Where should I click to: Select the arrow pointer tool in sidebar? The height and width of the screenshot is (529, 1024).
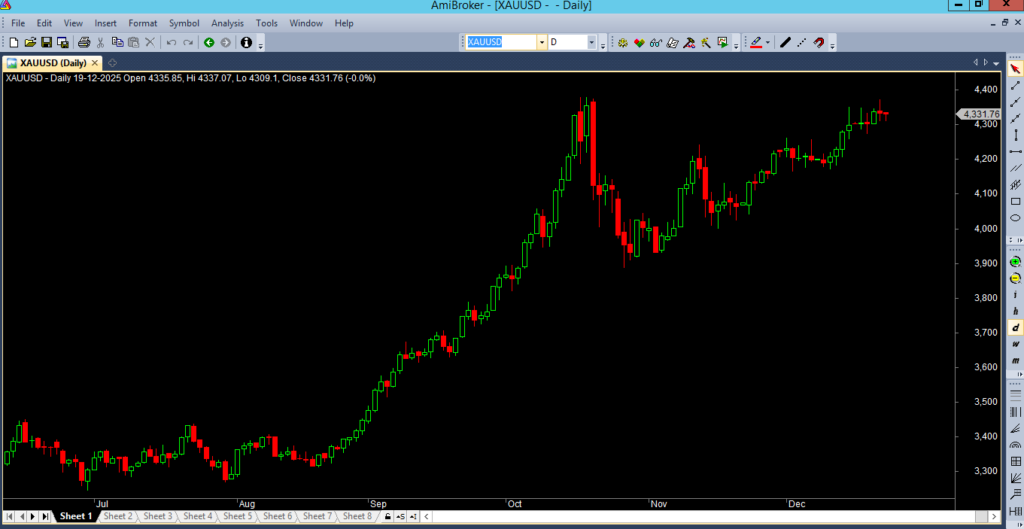point(1015,68)
